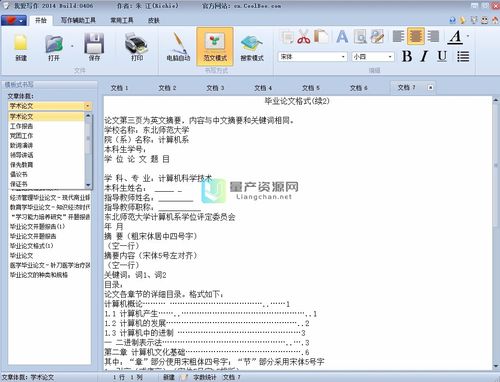Viewport: 500px width, 382px height.
Task: Click the face icon in top-right corner
Action: pos(484,20)
